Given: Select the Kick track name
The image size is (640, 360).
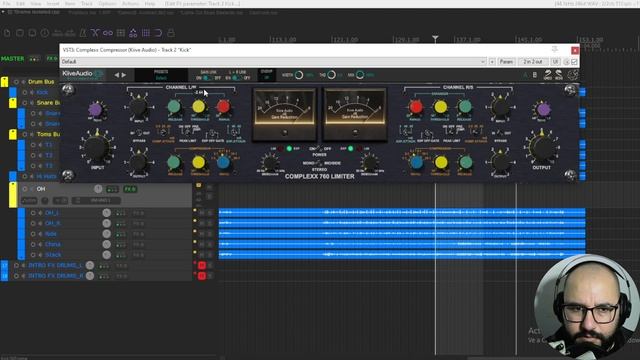Looking at the screenshot, I should click(x=42, y=93).
